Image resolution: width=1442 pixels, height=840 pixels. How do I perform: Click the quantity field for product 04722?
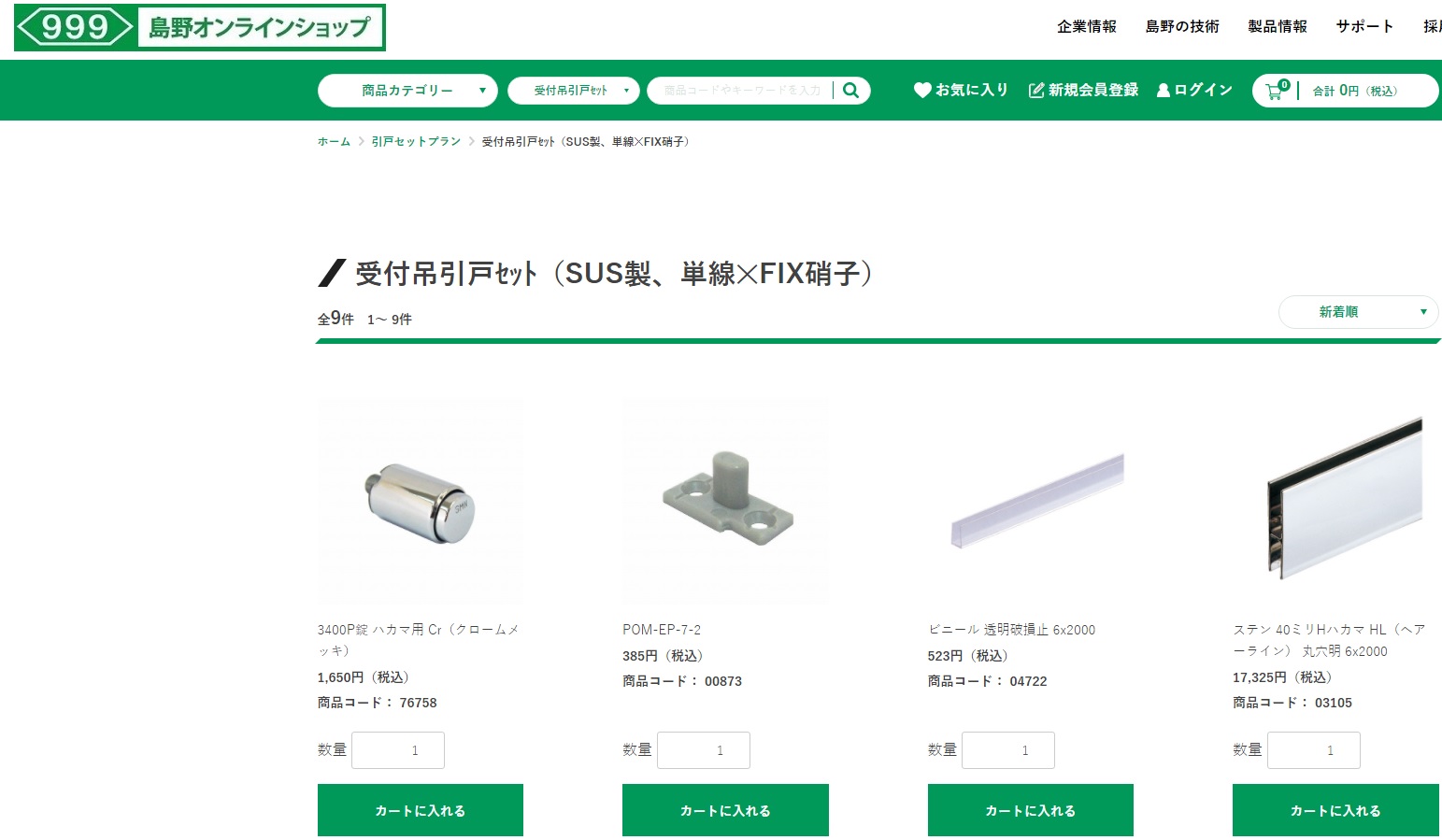pyautogui.click(x=1008, y=750)
